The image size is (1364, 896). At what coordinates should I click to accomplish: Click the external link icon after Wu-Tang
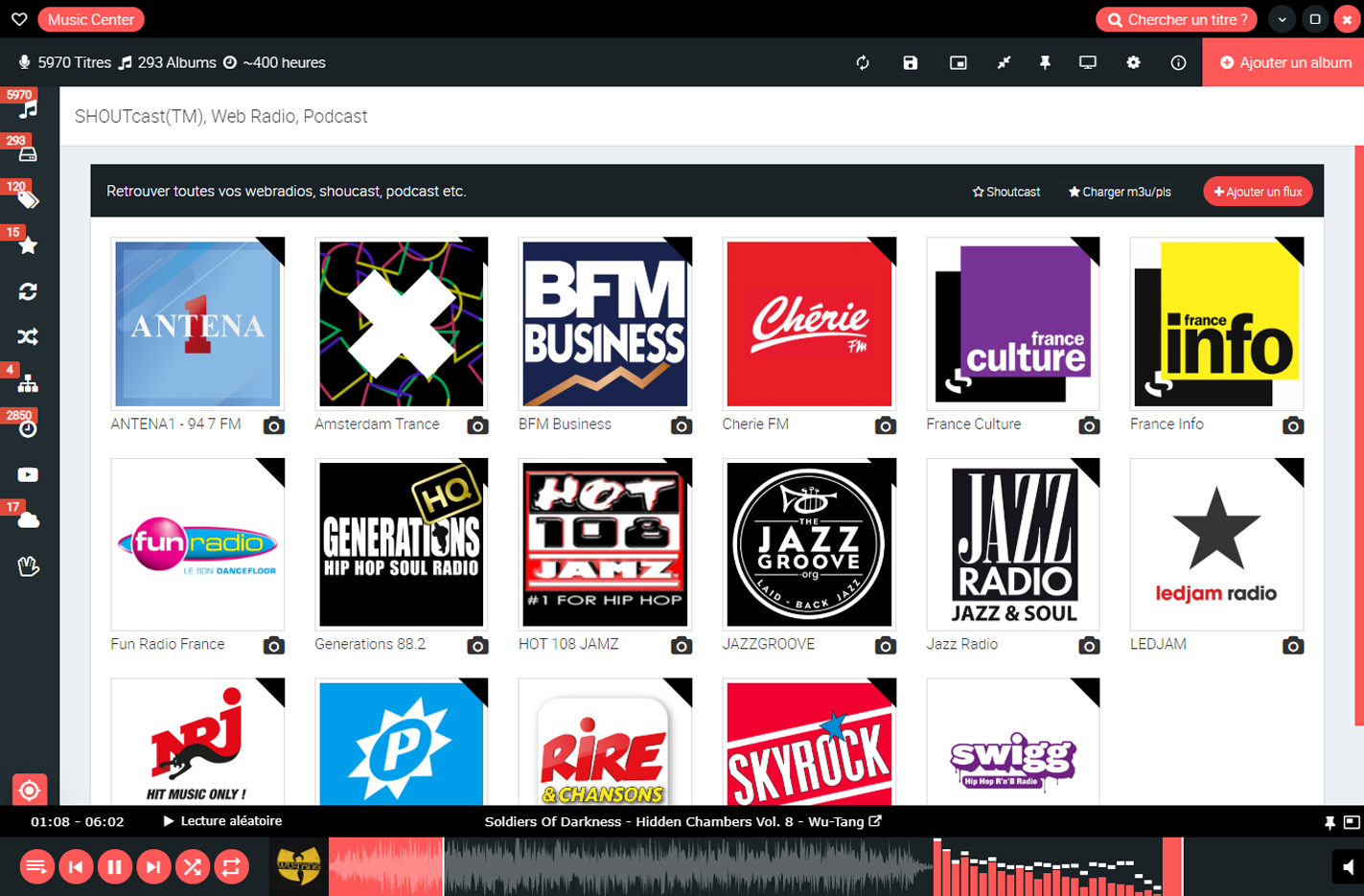click(875, 821)
